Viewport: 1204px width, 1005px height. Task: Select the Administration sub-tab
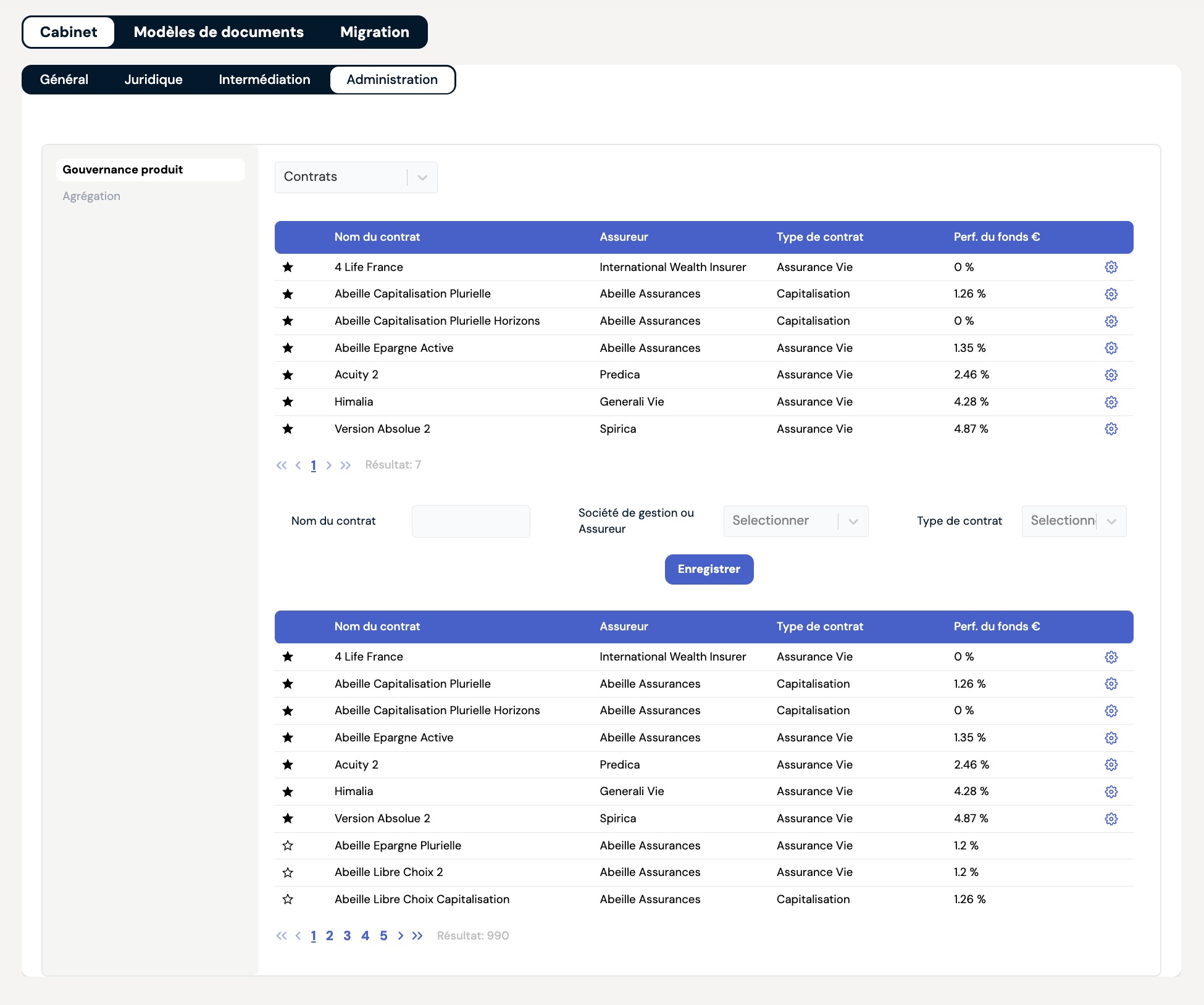(x=392, y=80)
